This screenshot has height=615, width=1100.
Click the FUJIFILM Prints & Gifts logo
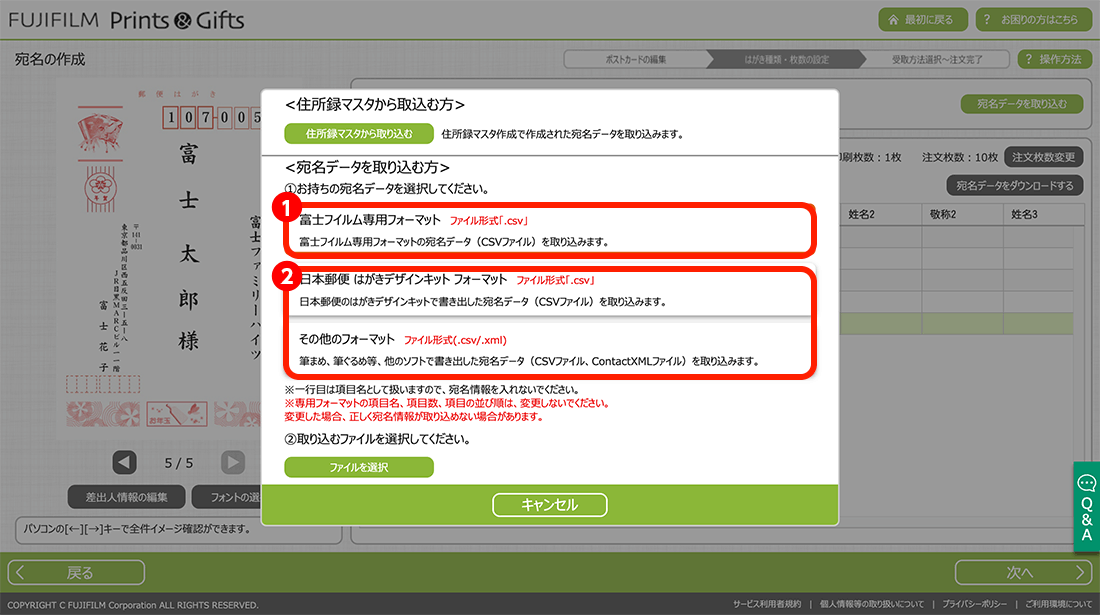click(x=126, y=20)
